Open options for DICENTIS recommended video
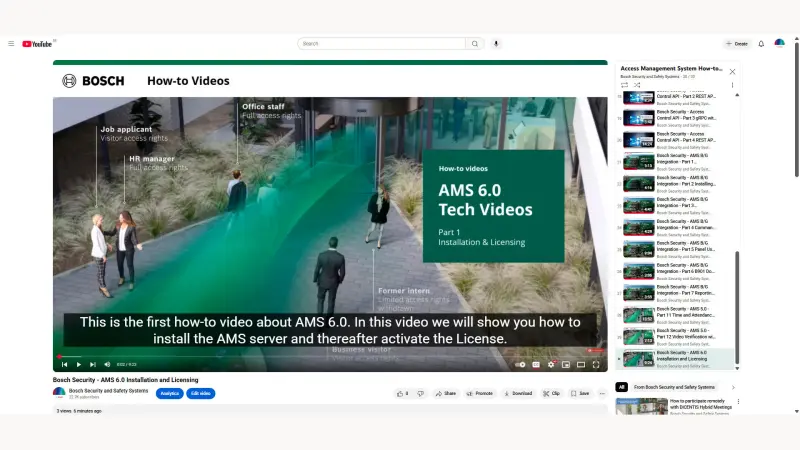 tap(738, 402)
